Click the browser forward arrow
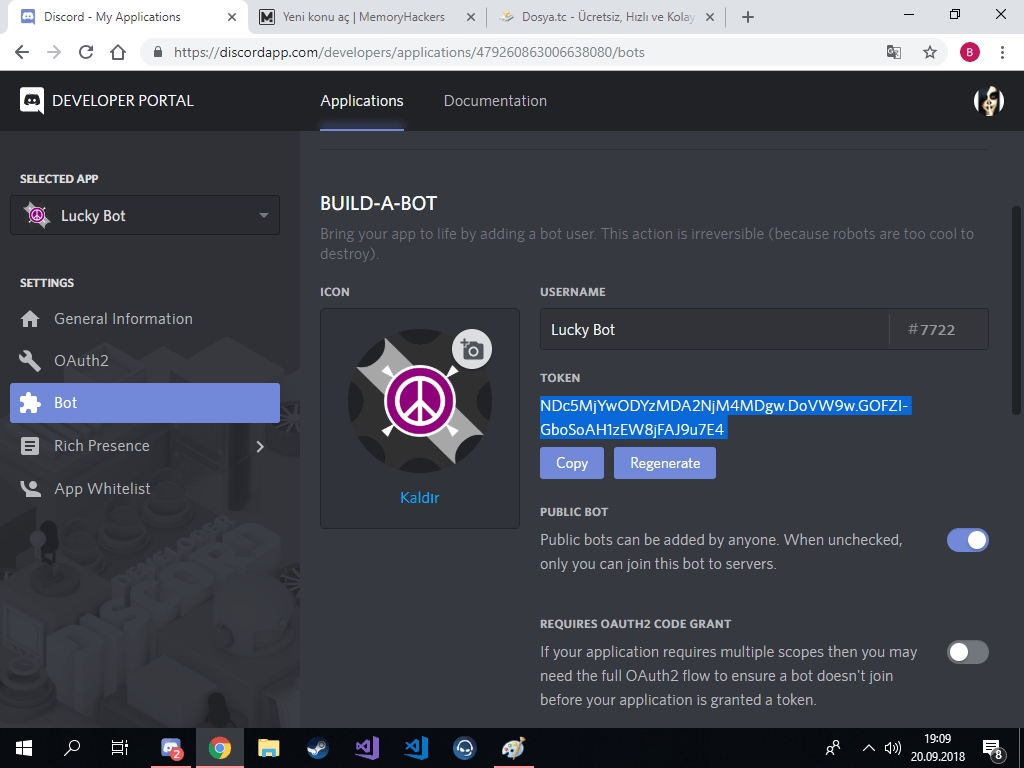The height and width of the screenshot is (768, 1024). click(x=54, y=52)
